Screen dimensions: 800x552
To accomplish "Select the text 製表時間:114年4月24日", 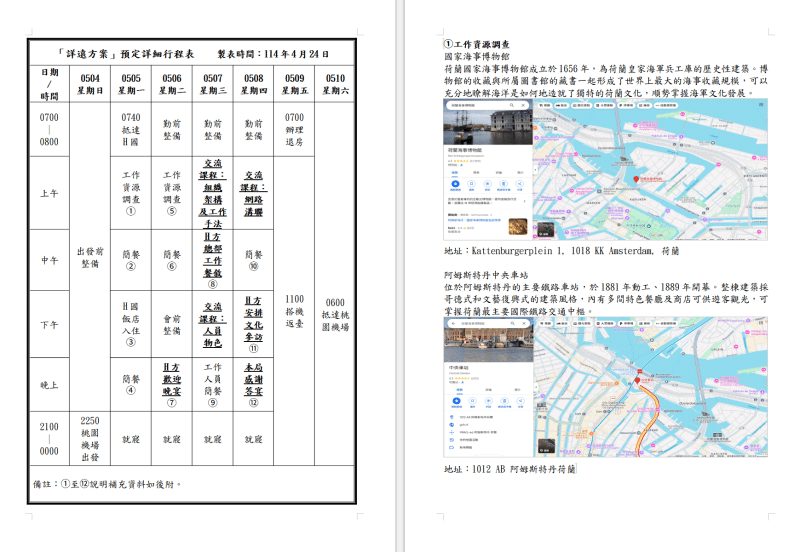I will coord(273,54).
